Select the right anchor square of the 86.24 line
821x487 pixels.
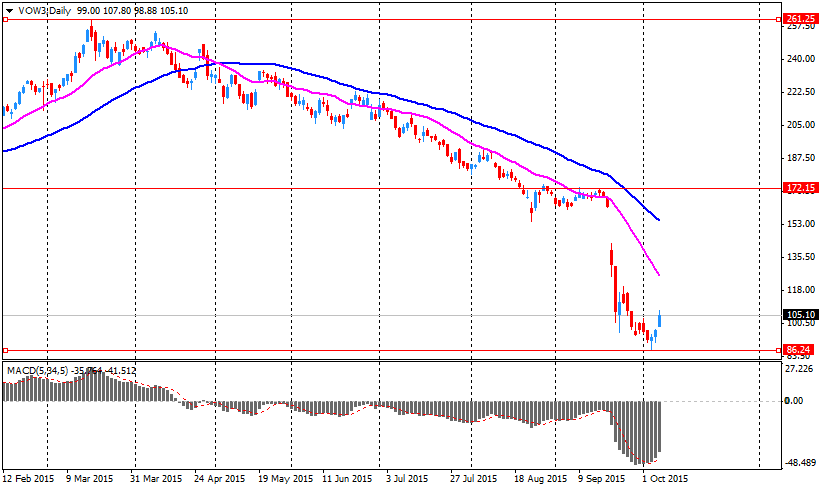click(x=779, y=350)
